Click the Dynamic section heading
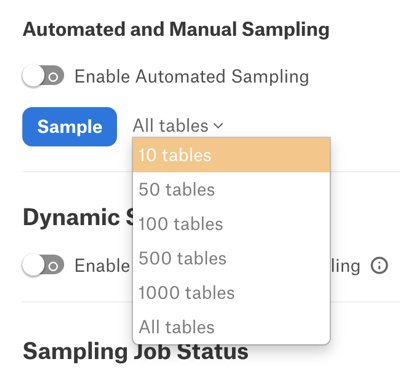The image size is (400, 374). 78,217
